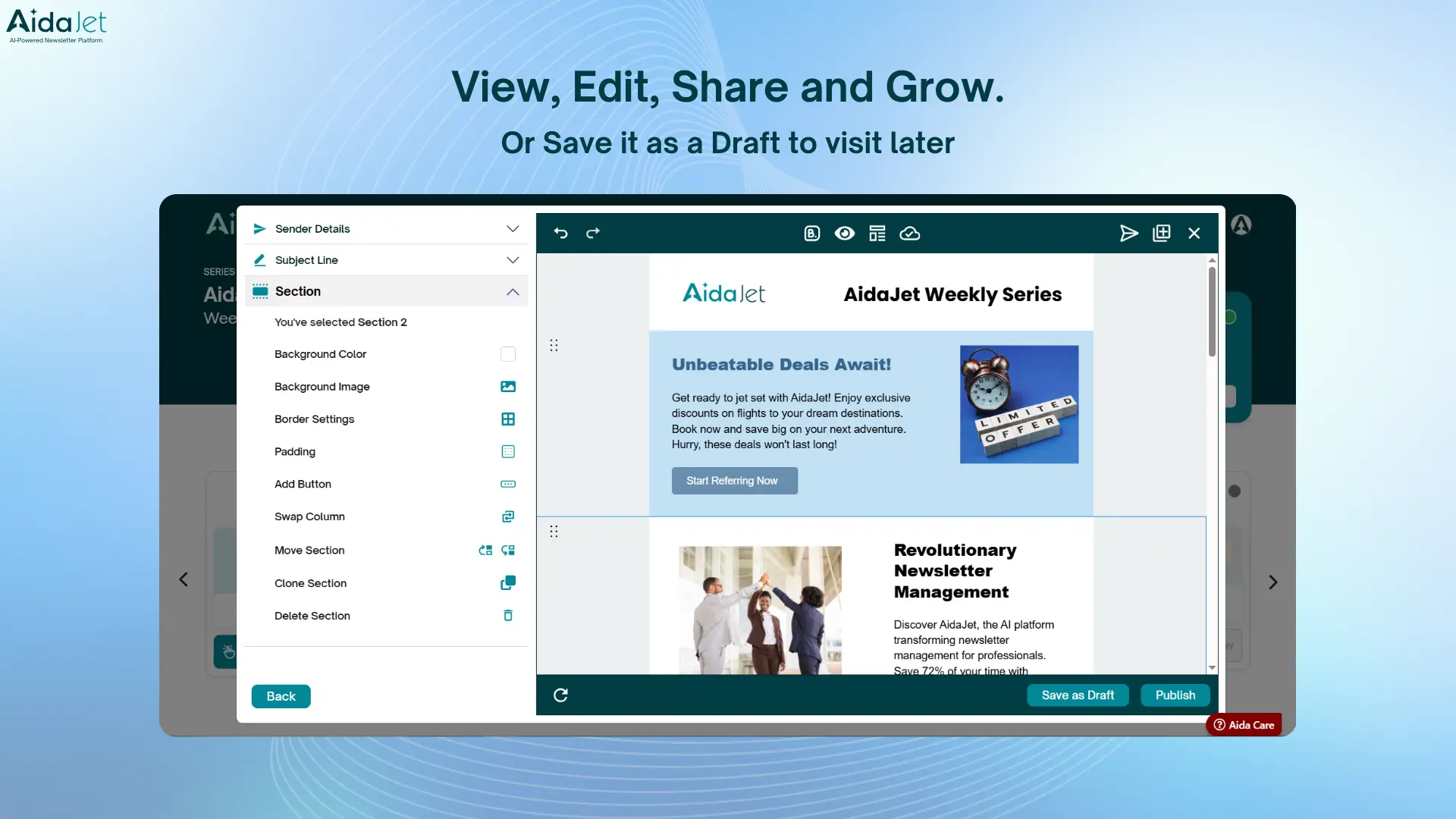Click the cloud save icon

coord(910,234)
